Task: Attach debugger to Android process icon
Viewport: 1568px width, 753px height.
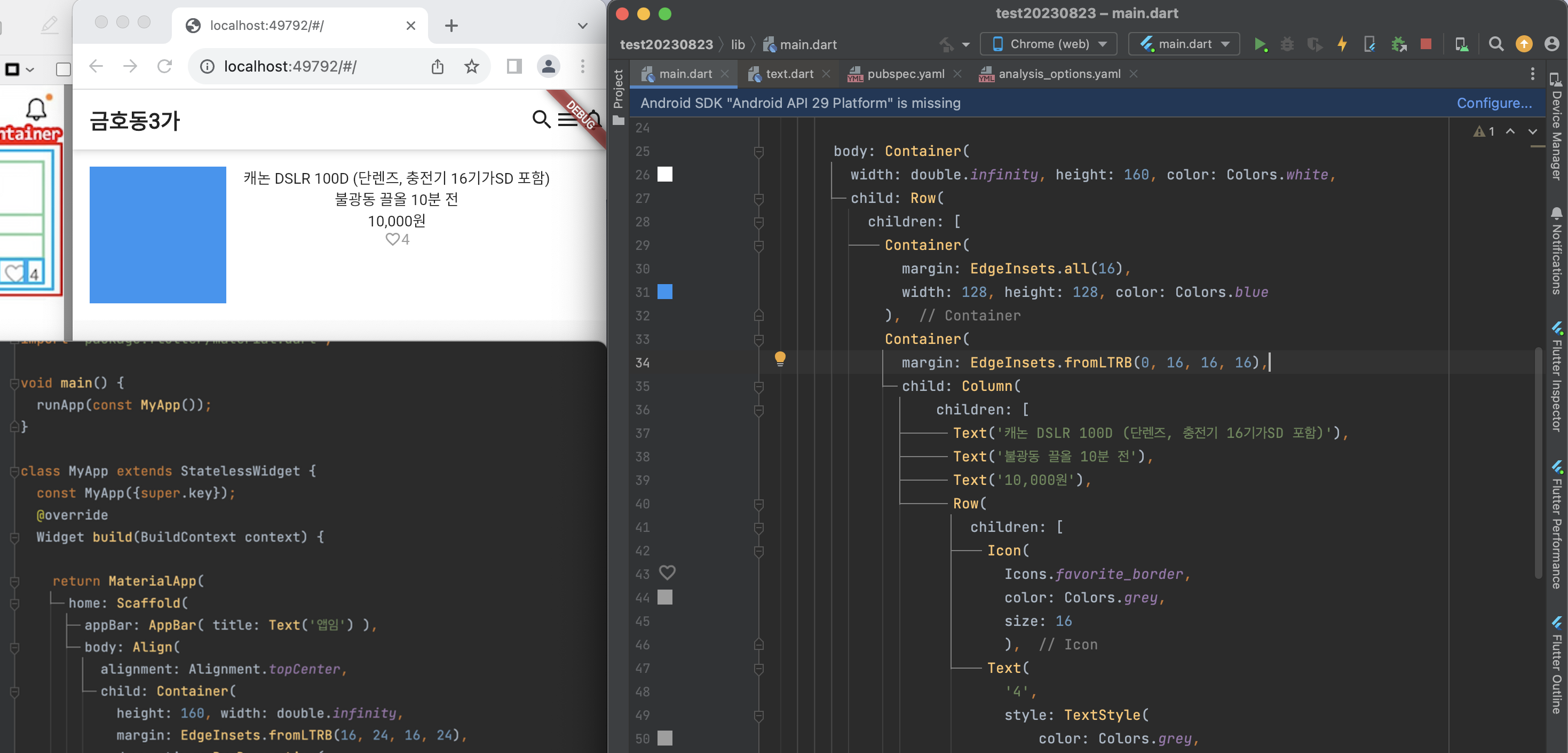Action: coord(1399,44)
